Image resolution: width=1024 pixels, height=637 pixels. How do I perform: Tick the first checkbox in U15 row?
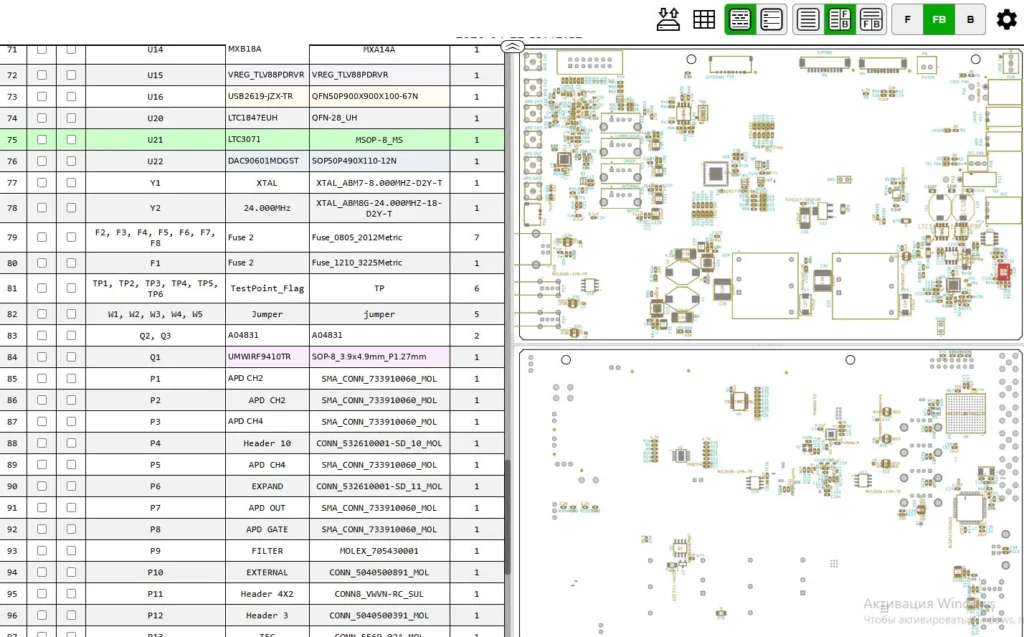(x=42, y=75)
